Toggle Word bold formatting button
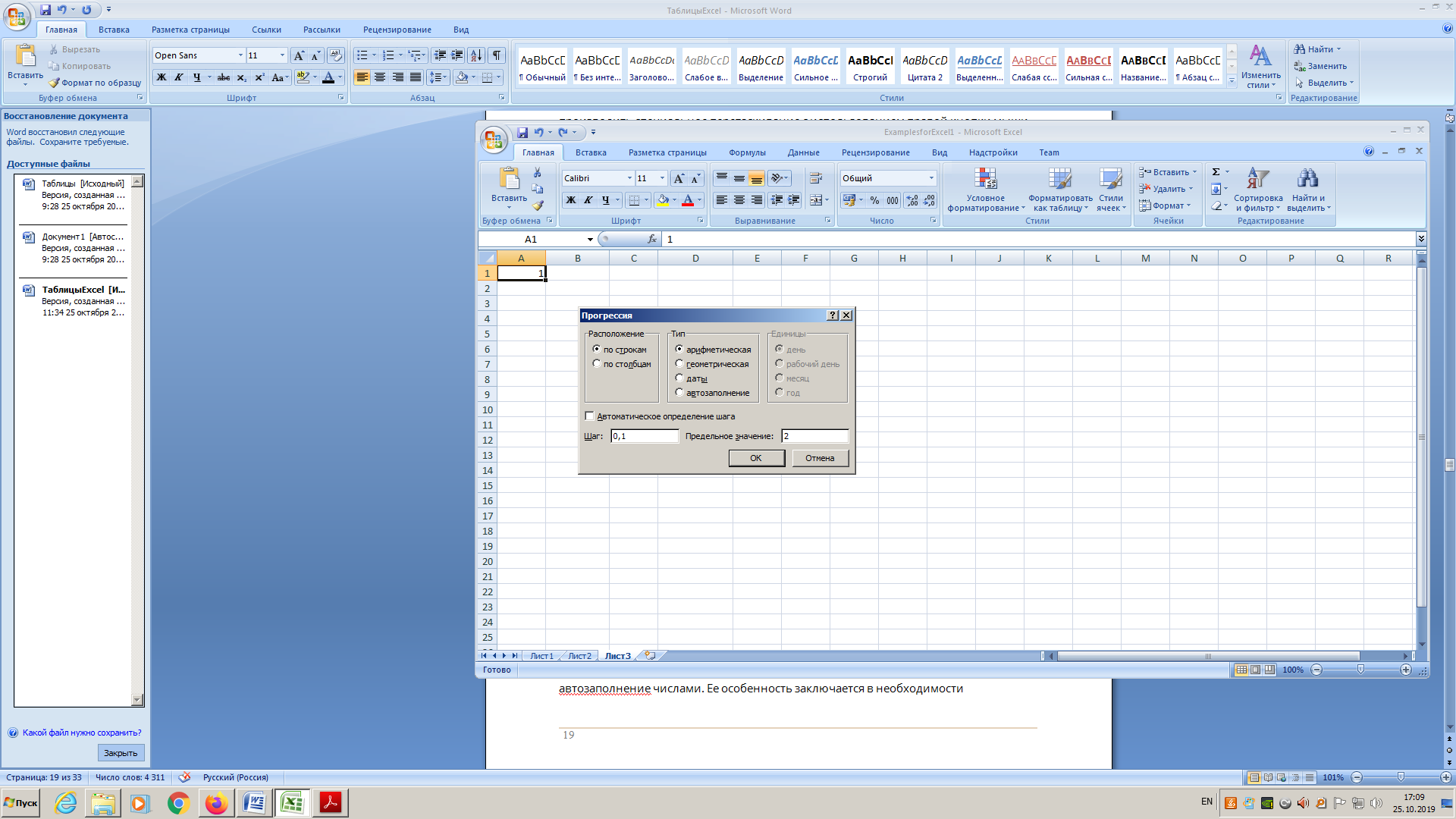The width and height of the screenshot is (1456, 819). click(x=162, y=77)
